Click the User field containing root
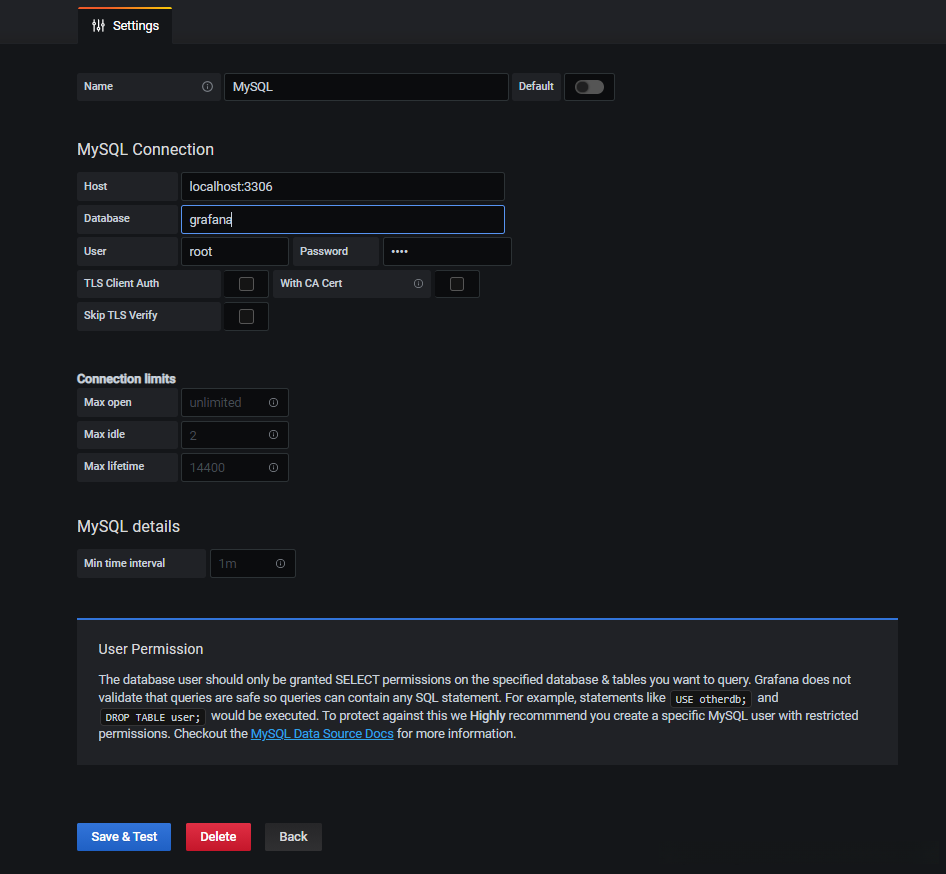Screen dimensions: 946x874 coord(235,252)
